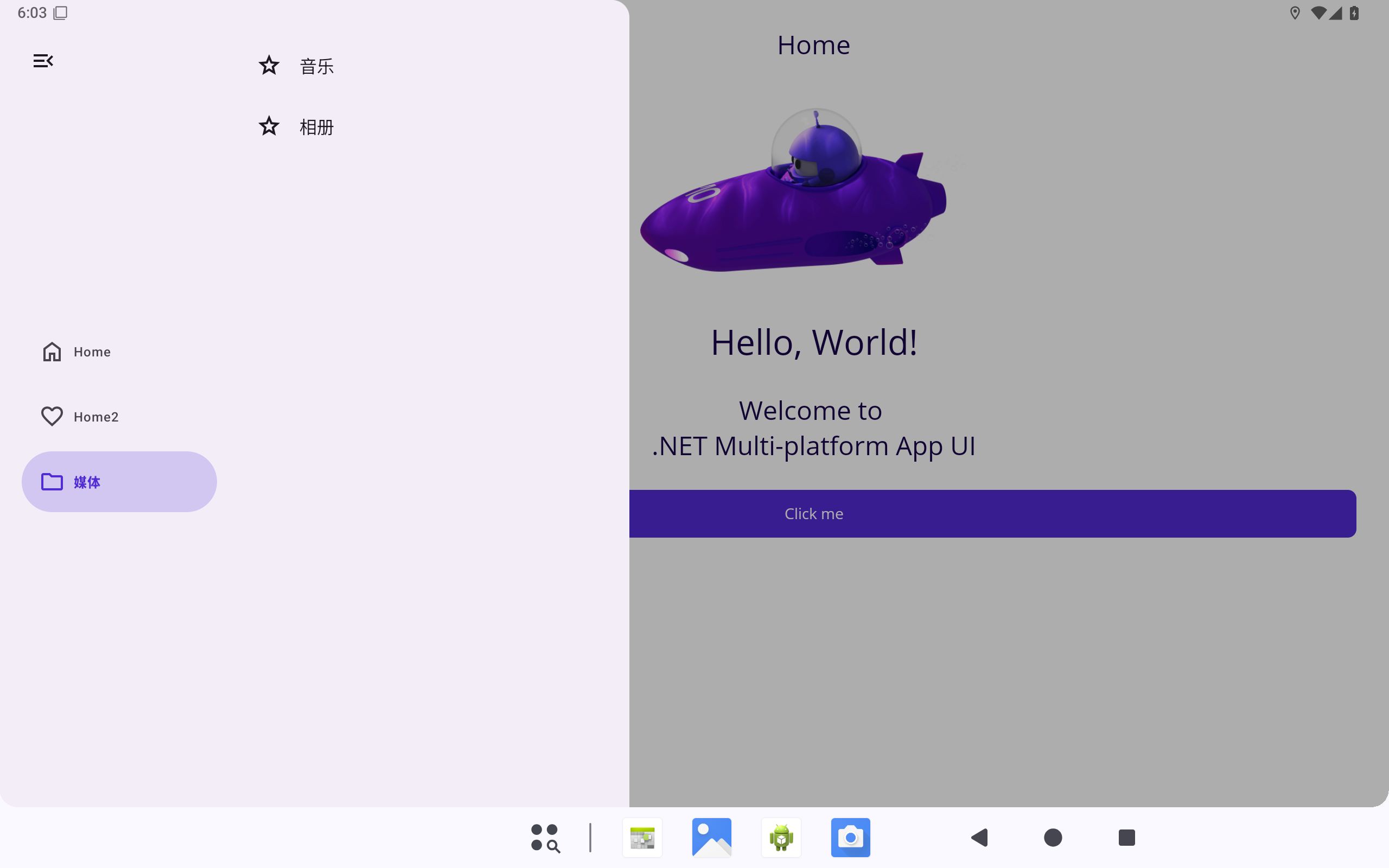Viewport: 1389px width, 868px height.
Task: Click the Wi-Fi icon in status bar
Action: coord(1319,12)
